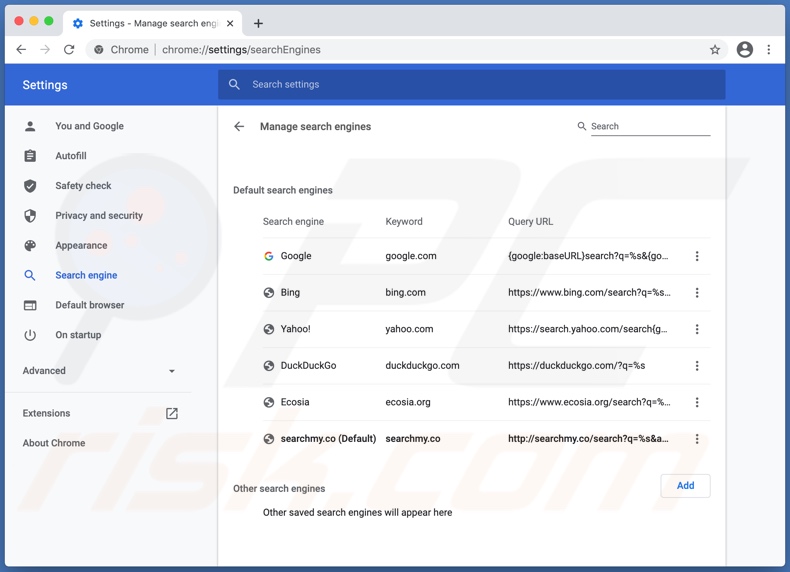
Task: Open more actions for Yahoo!
Action: tap(697, 329)
